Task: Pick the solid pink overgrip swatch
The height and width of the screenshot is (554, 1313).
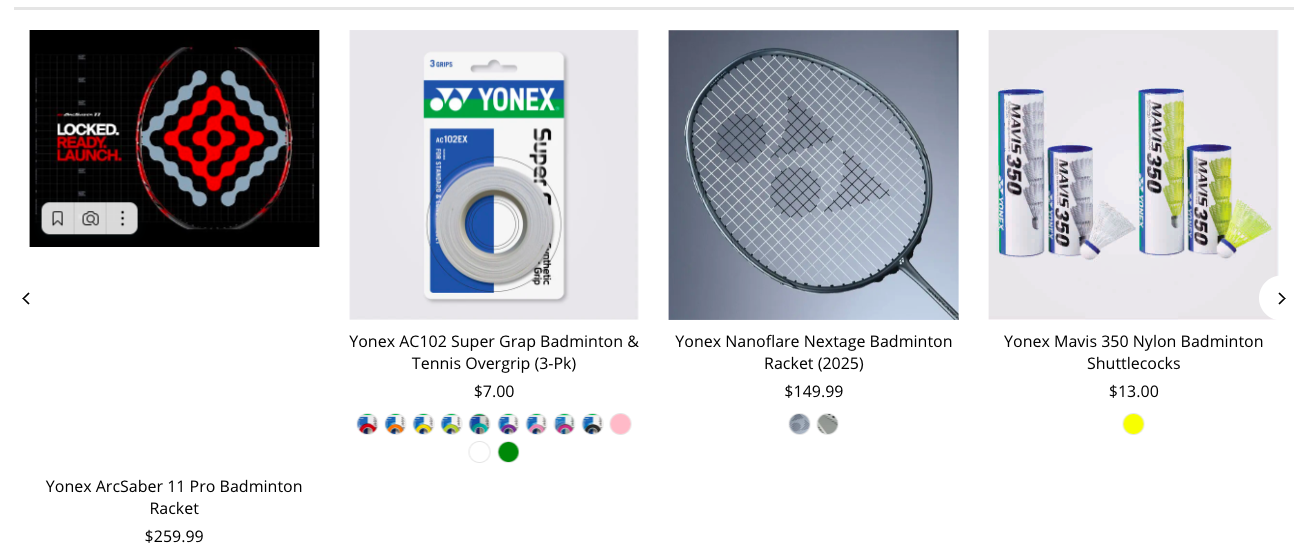Action: (x=620, y=424)
